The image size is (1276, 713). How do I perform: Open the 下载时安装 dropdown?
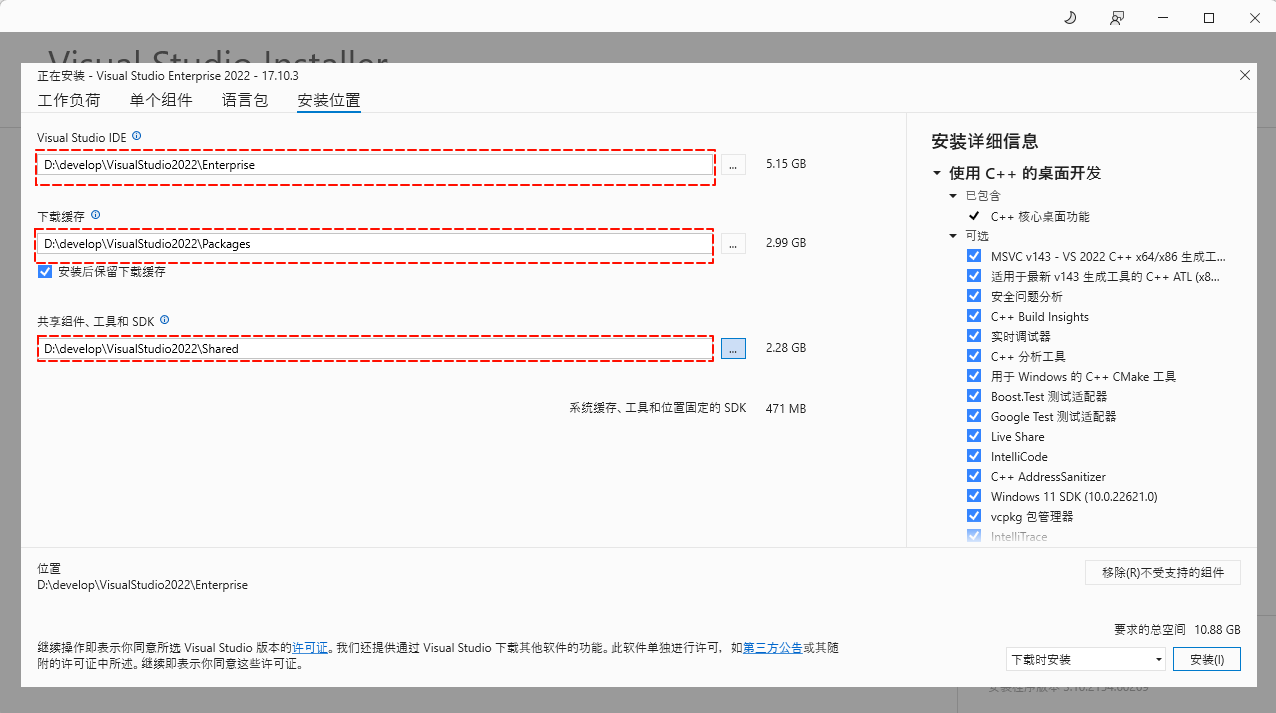pyautogui.click(x=1086, y=660)
